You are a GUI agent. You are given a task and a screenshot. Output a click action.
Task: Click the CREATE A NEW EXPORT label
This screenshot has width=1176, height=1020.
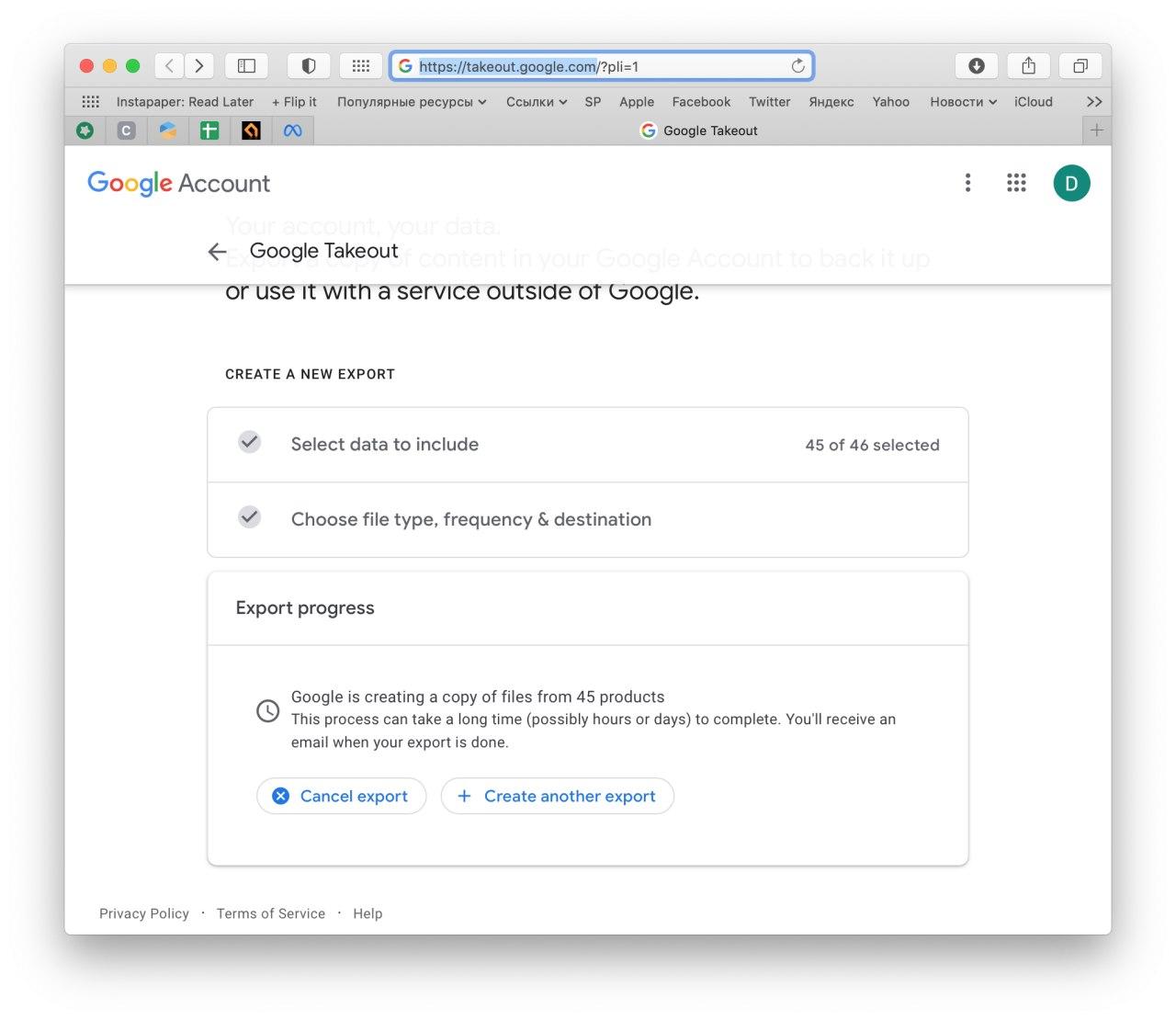pyautogui.click(x=310, y=374)
